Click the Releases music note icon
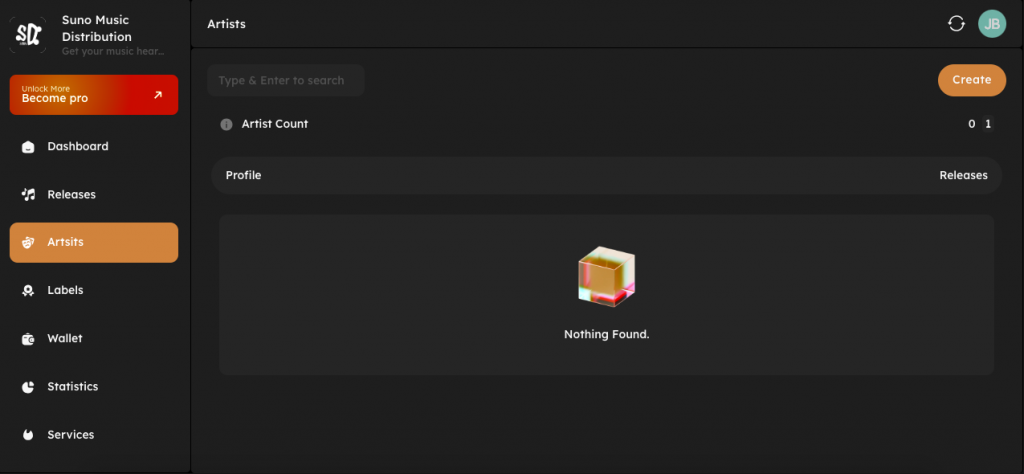 click(28, 195)
